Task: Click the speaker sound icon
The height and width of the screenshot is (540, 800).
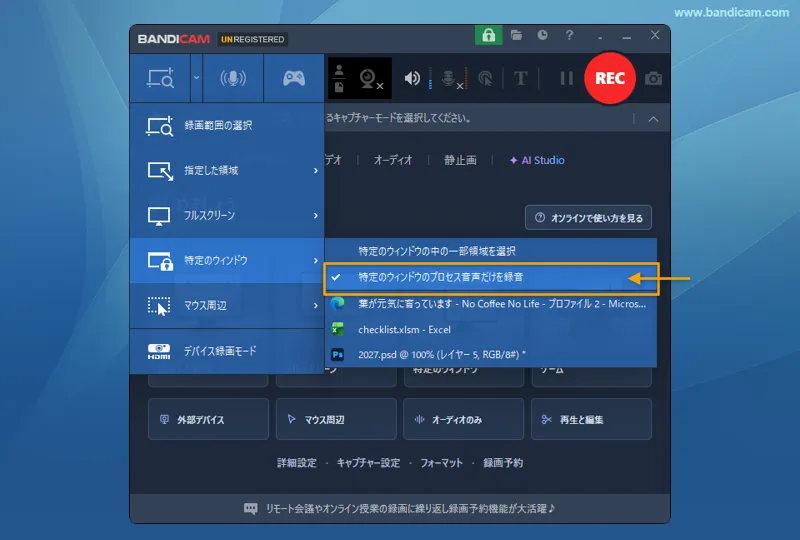Action: [x=412, y=78]
